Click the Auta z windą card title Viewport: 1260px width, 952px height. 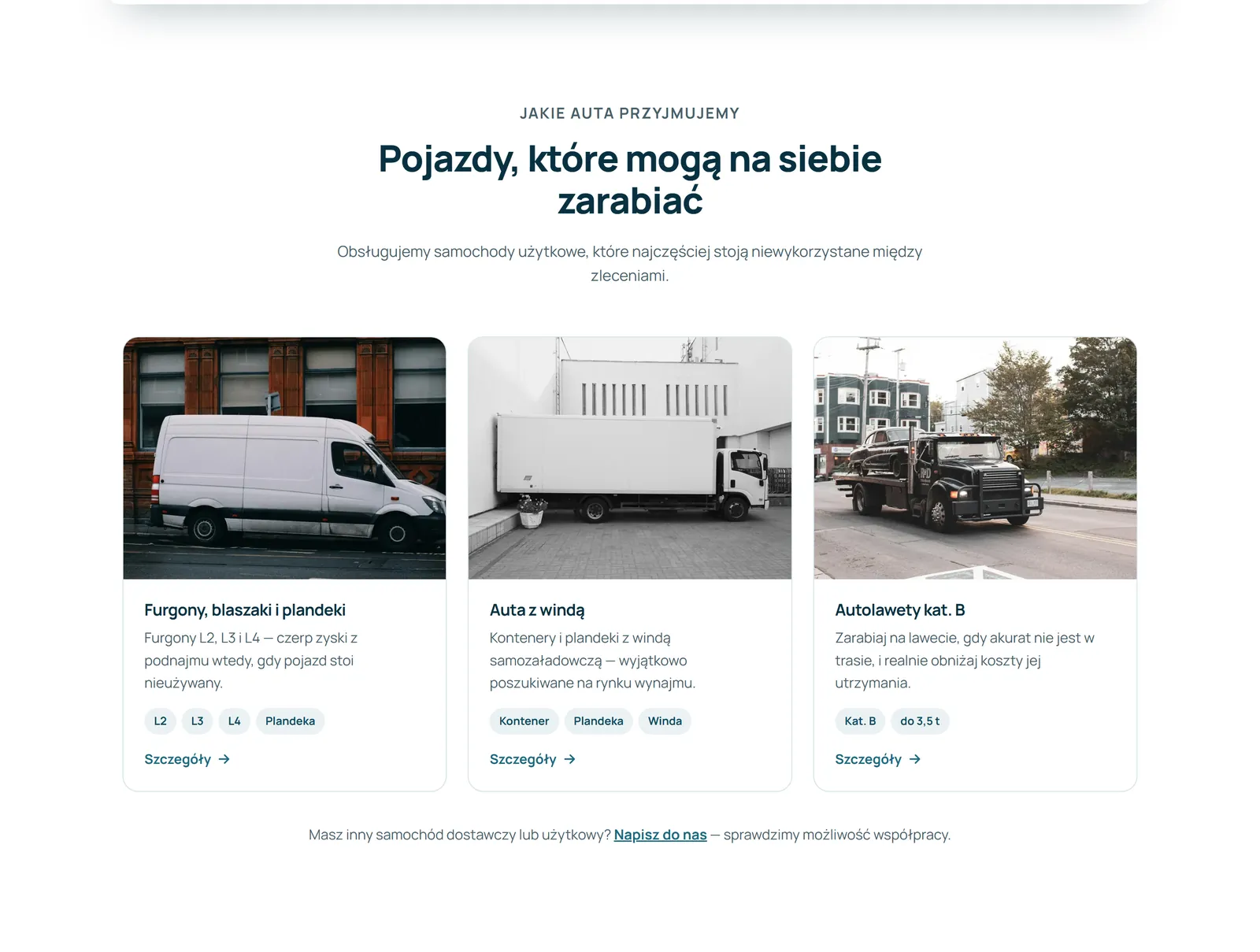537,610
